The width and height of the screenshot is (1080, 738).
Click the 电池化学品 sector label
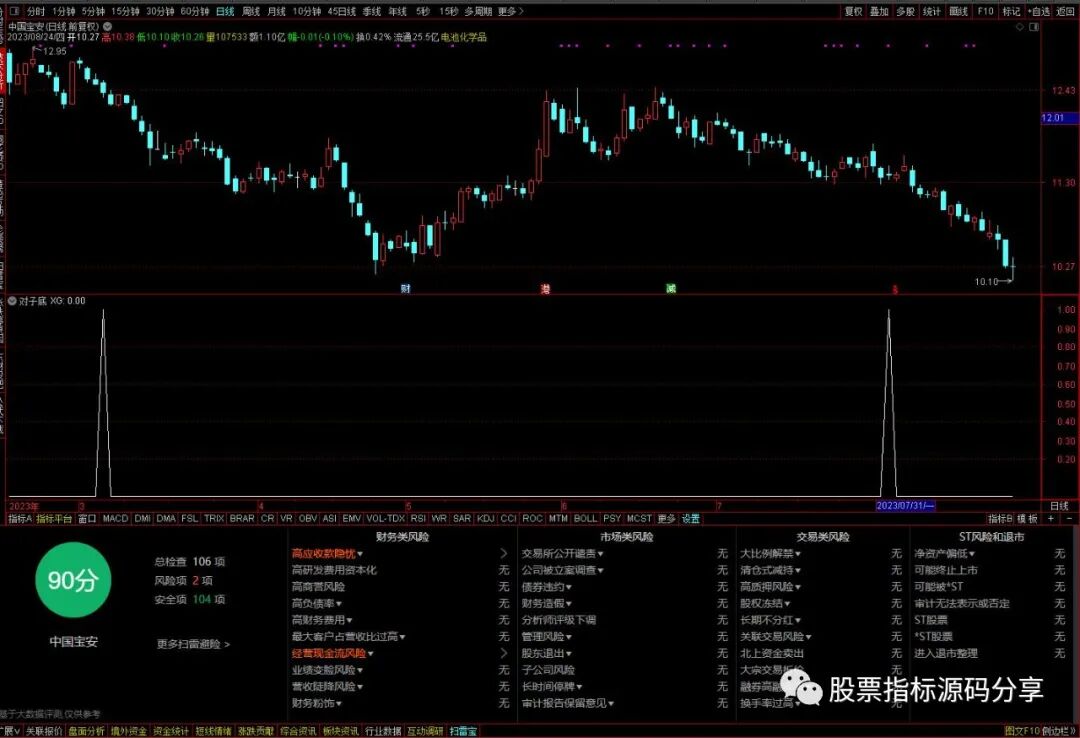tap(464, 37)
